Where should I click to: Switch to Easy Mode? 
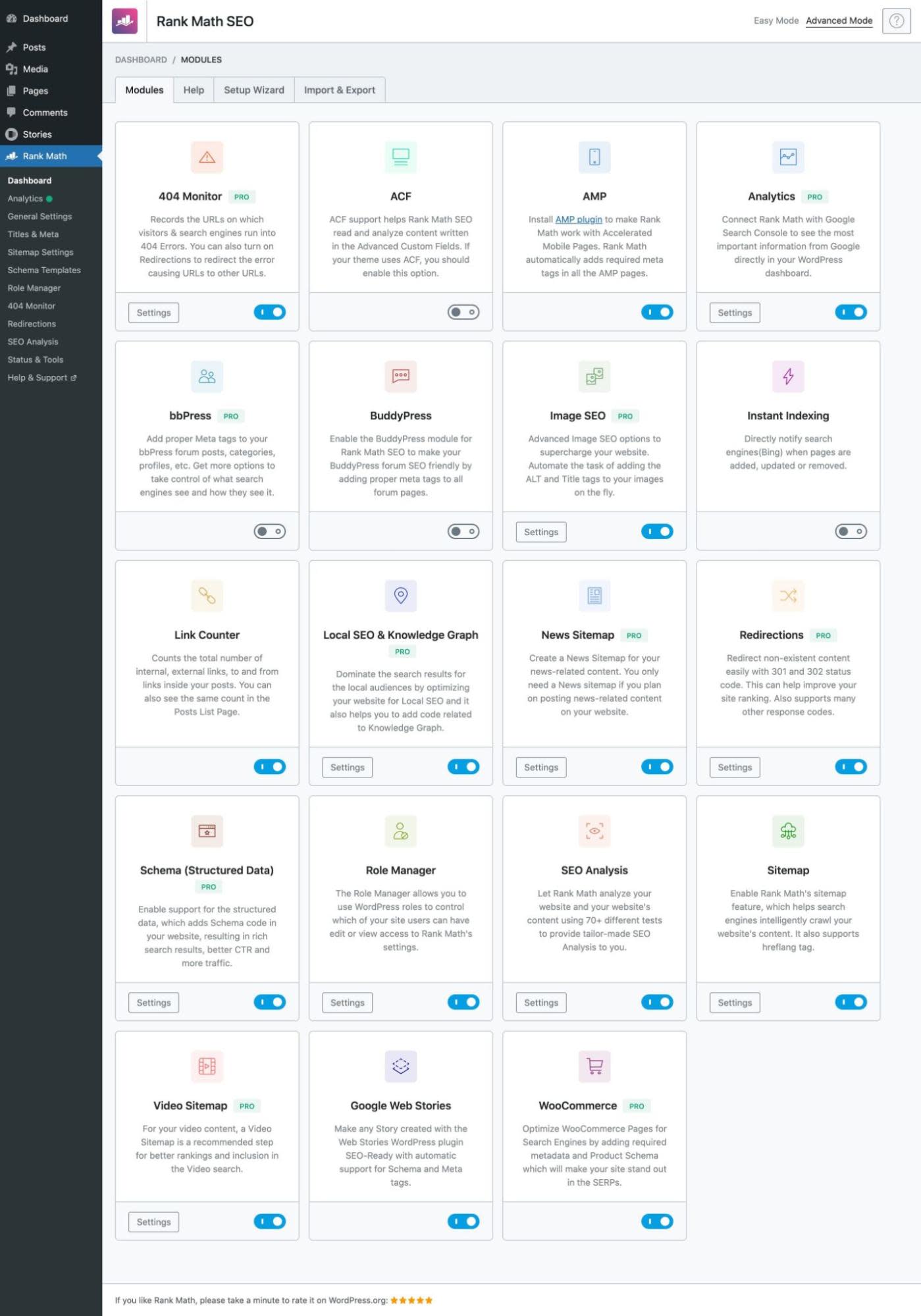tap(776, 20)
